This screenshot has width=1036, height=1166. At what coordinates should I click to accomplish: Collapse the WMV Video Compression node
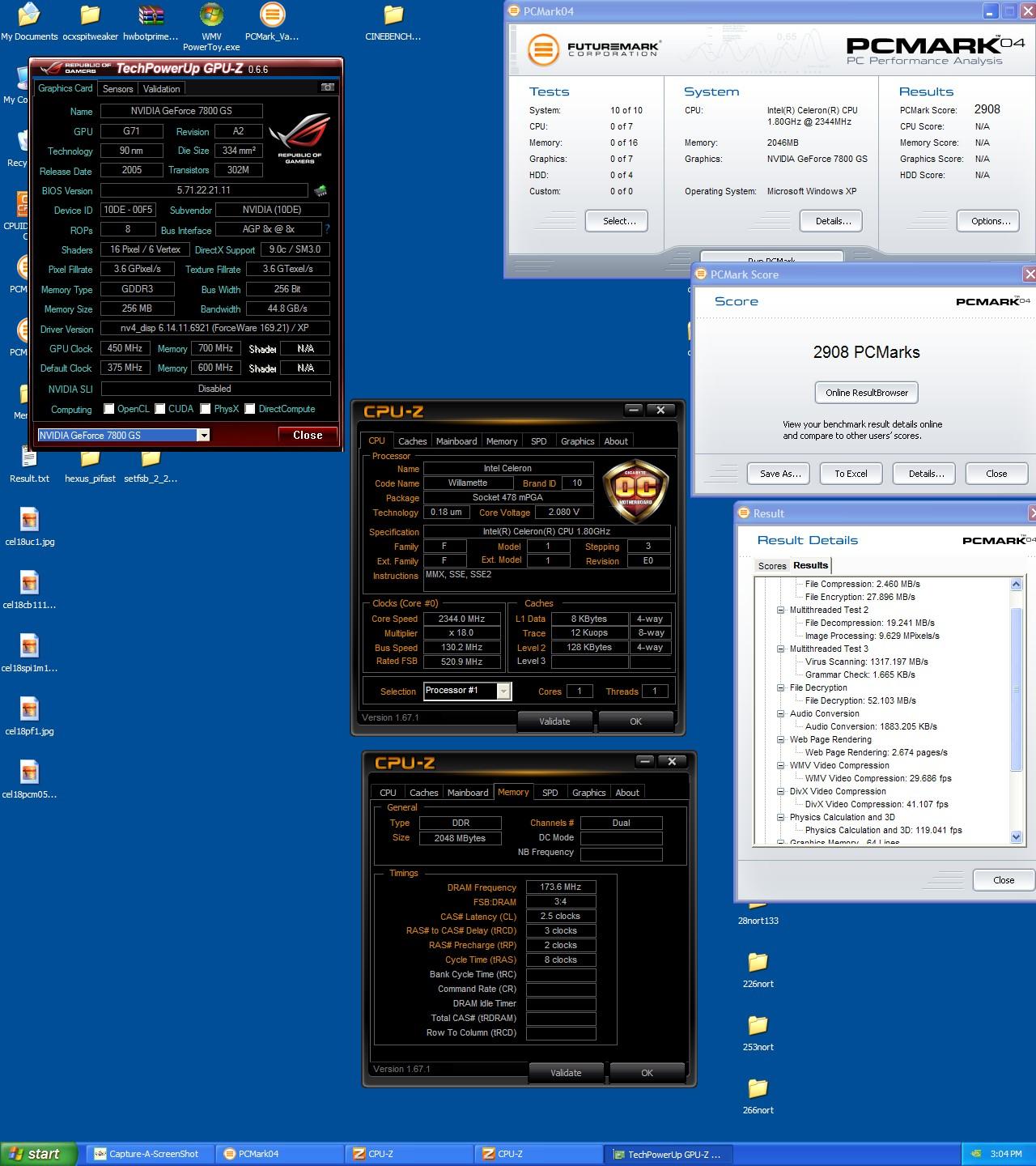pyautogui.click(x=781, y=765)
